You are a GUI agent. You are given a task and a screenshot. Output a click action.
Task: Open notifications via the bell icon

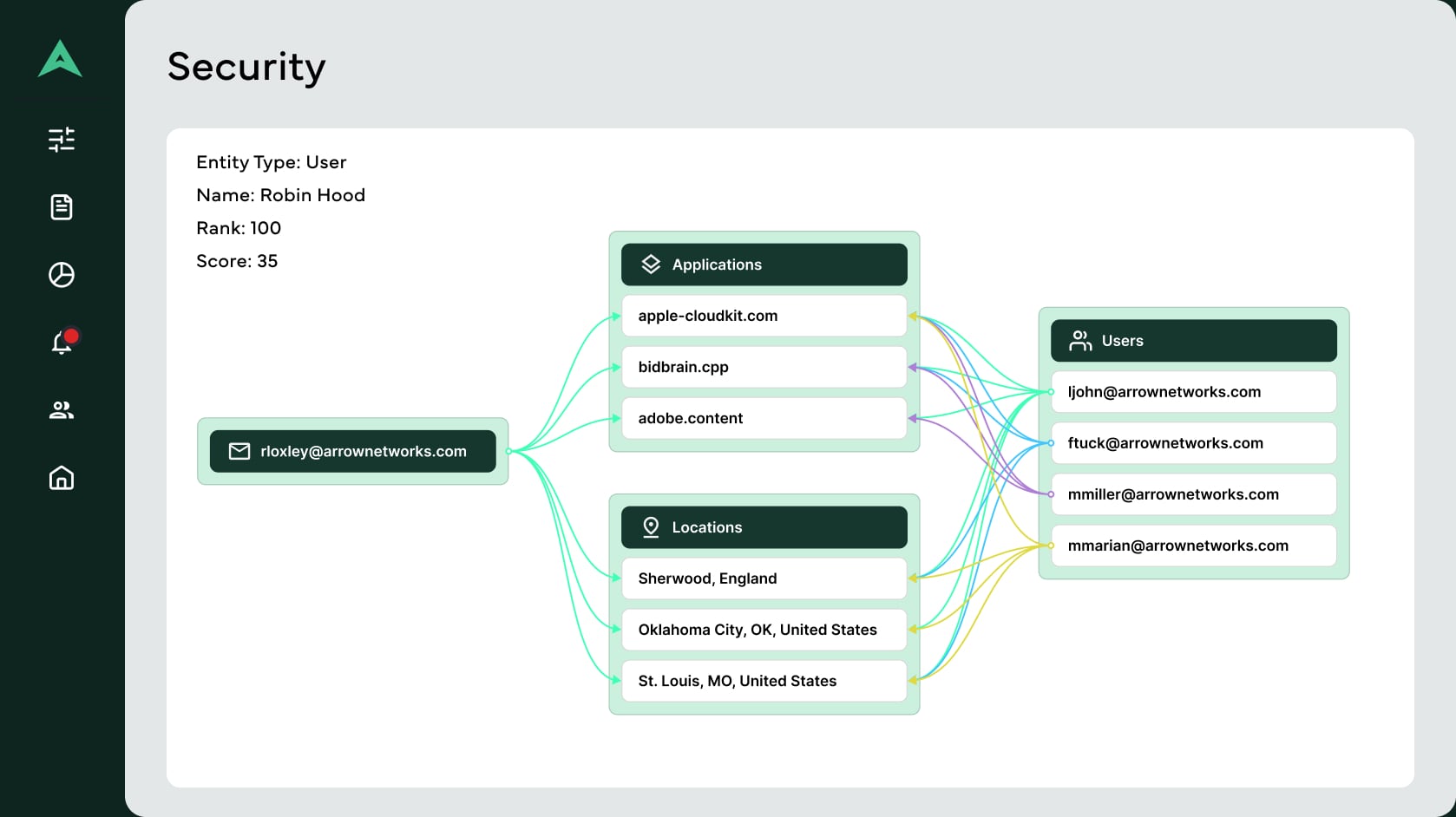click(x=61, y=343)
